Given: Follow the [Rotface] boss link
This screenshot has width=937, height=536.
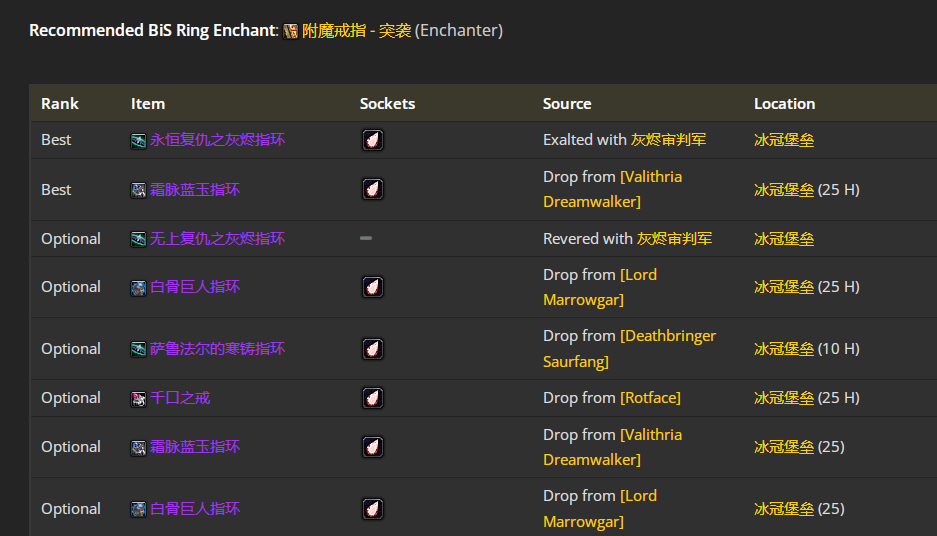Looking at the screenshot, I should (x=650, y=398).
